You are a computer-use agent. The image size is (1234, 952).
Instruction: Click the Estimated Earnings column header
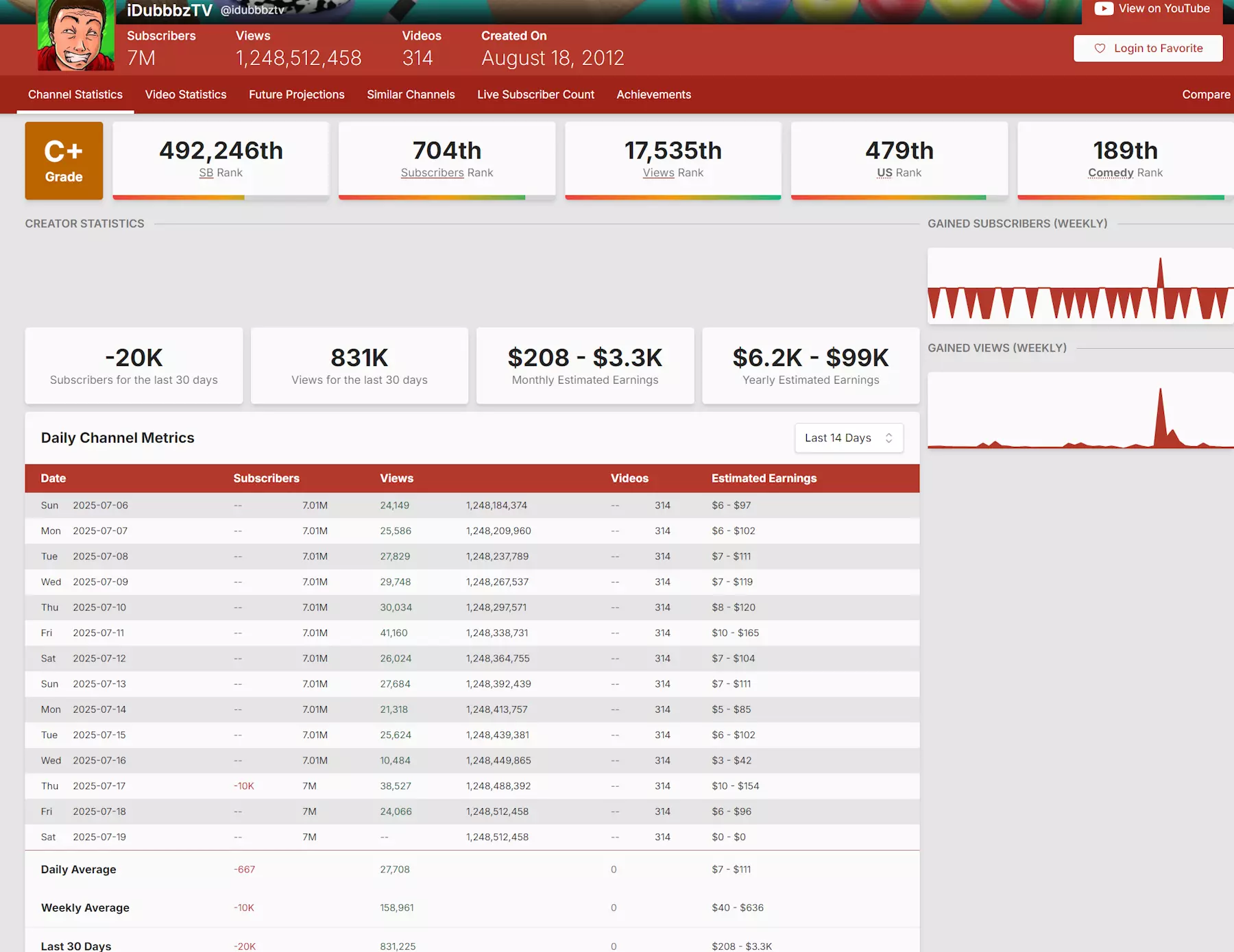[764, 478]
